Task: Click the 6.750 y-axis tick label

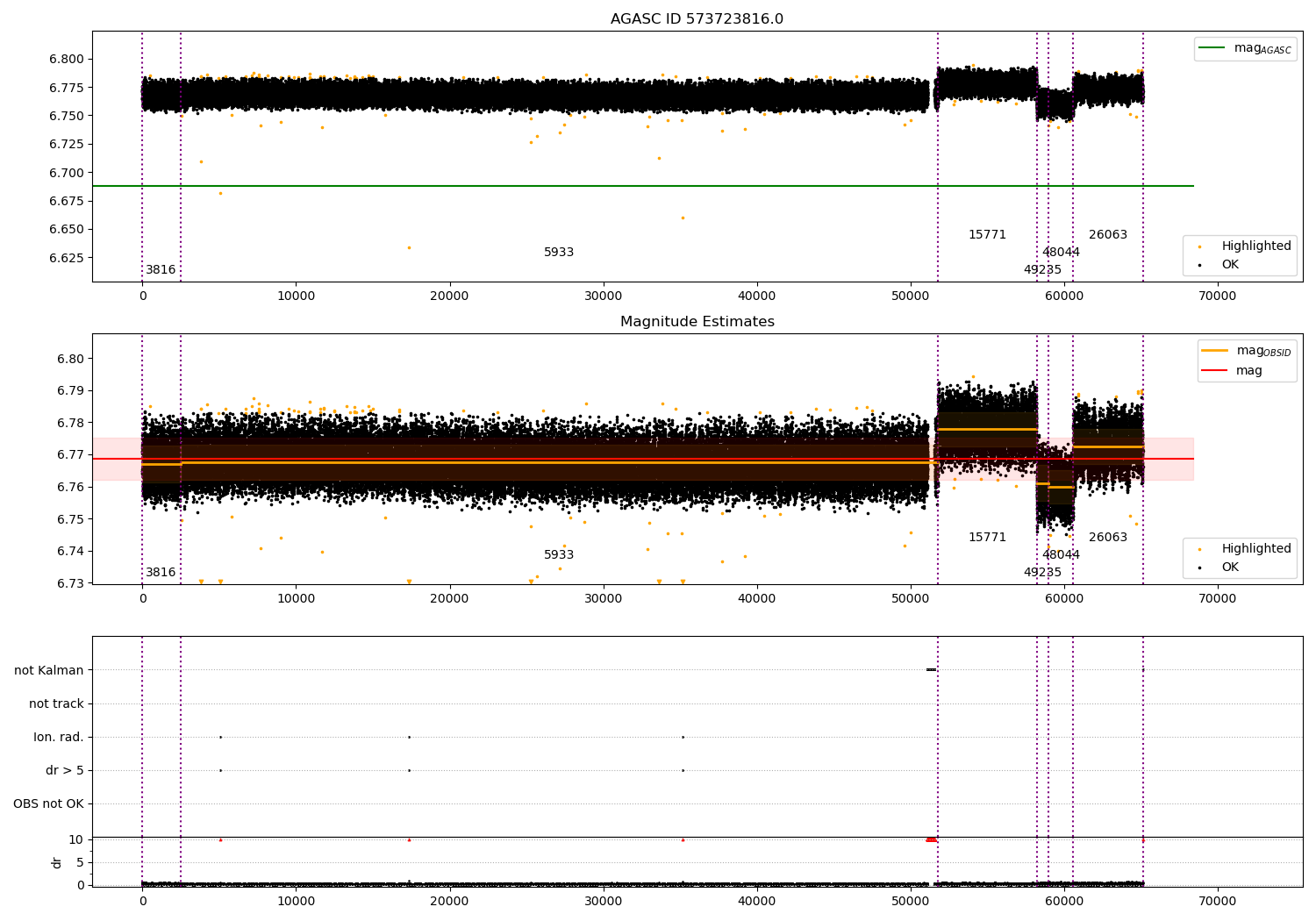Action: pyautogui.click(x=67, y=116)
